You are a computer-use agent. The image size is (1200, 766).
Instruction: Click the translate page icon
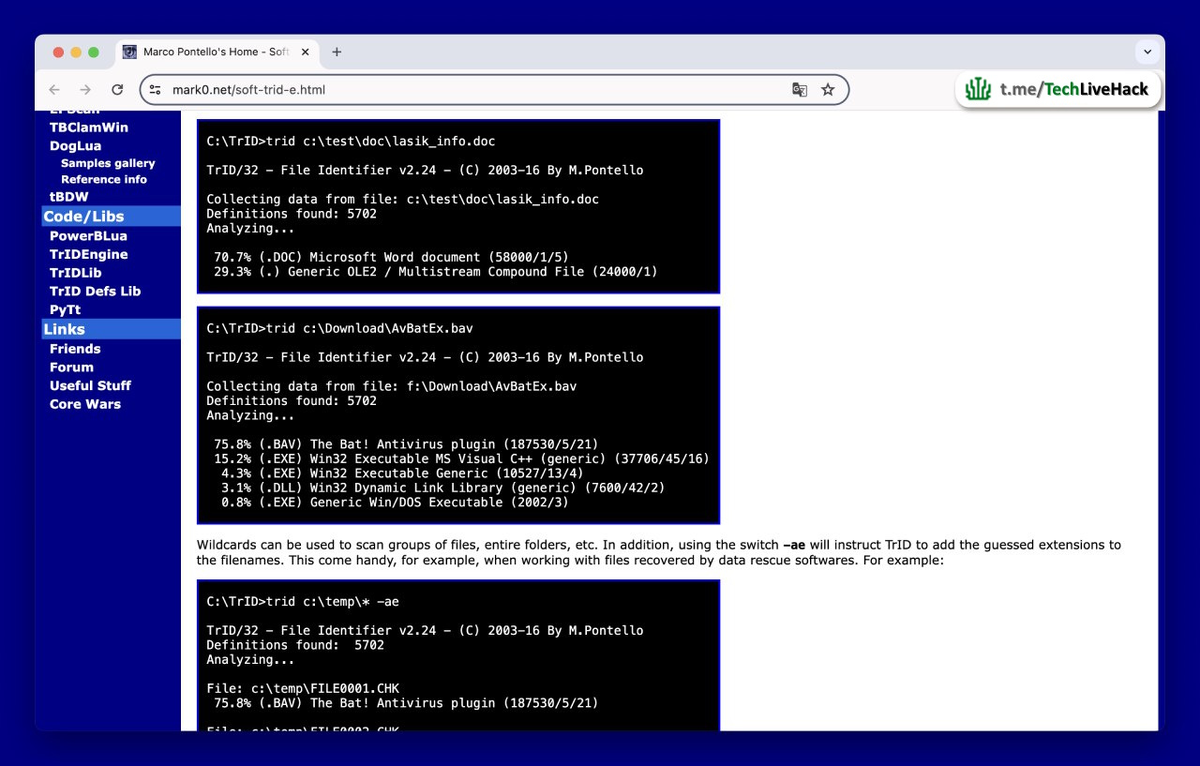coord(799,89)
